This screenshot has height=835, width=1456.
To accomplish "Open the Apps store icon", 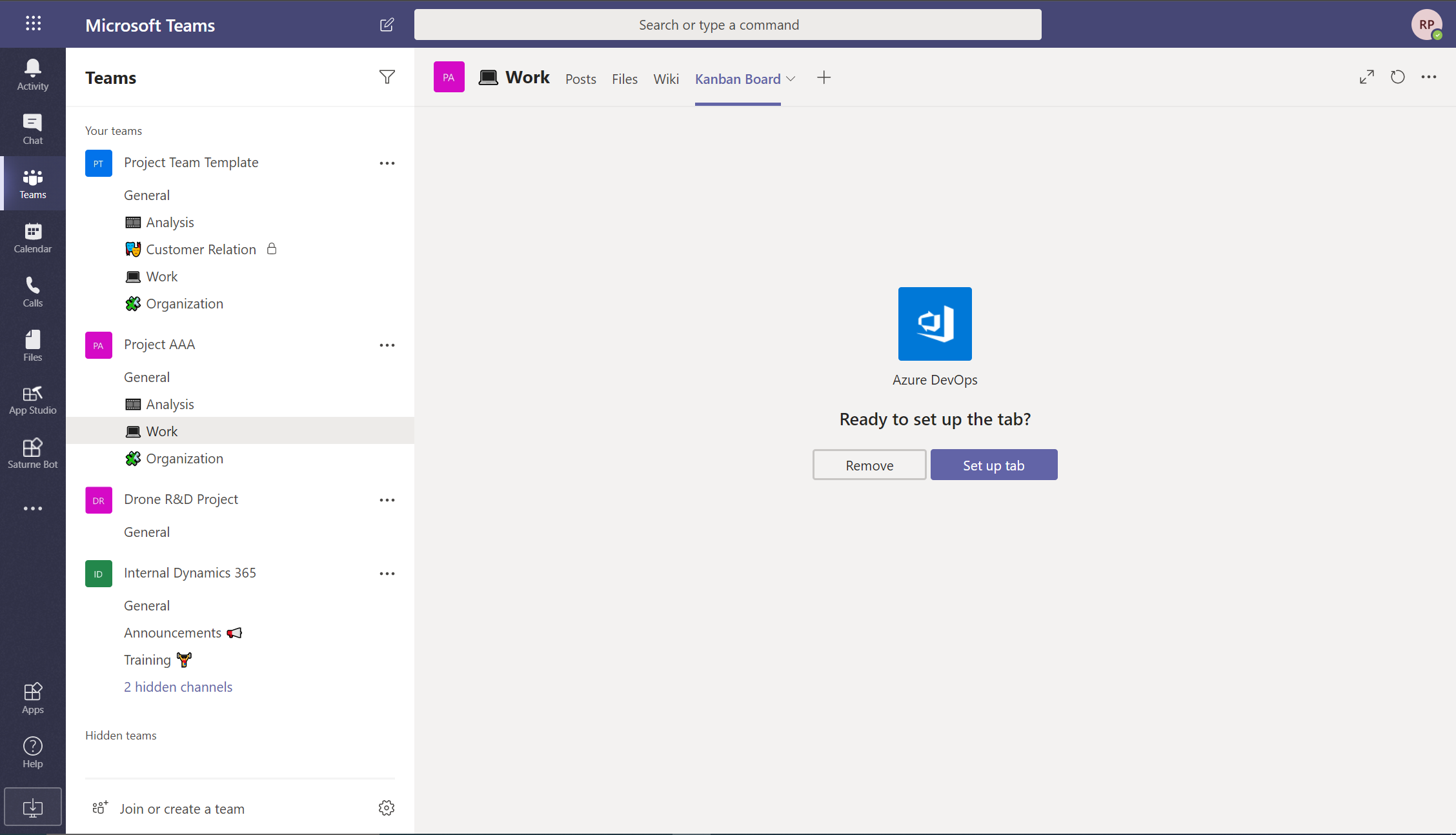I will tap(33, 699).
